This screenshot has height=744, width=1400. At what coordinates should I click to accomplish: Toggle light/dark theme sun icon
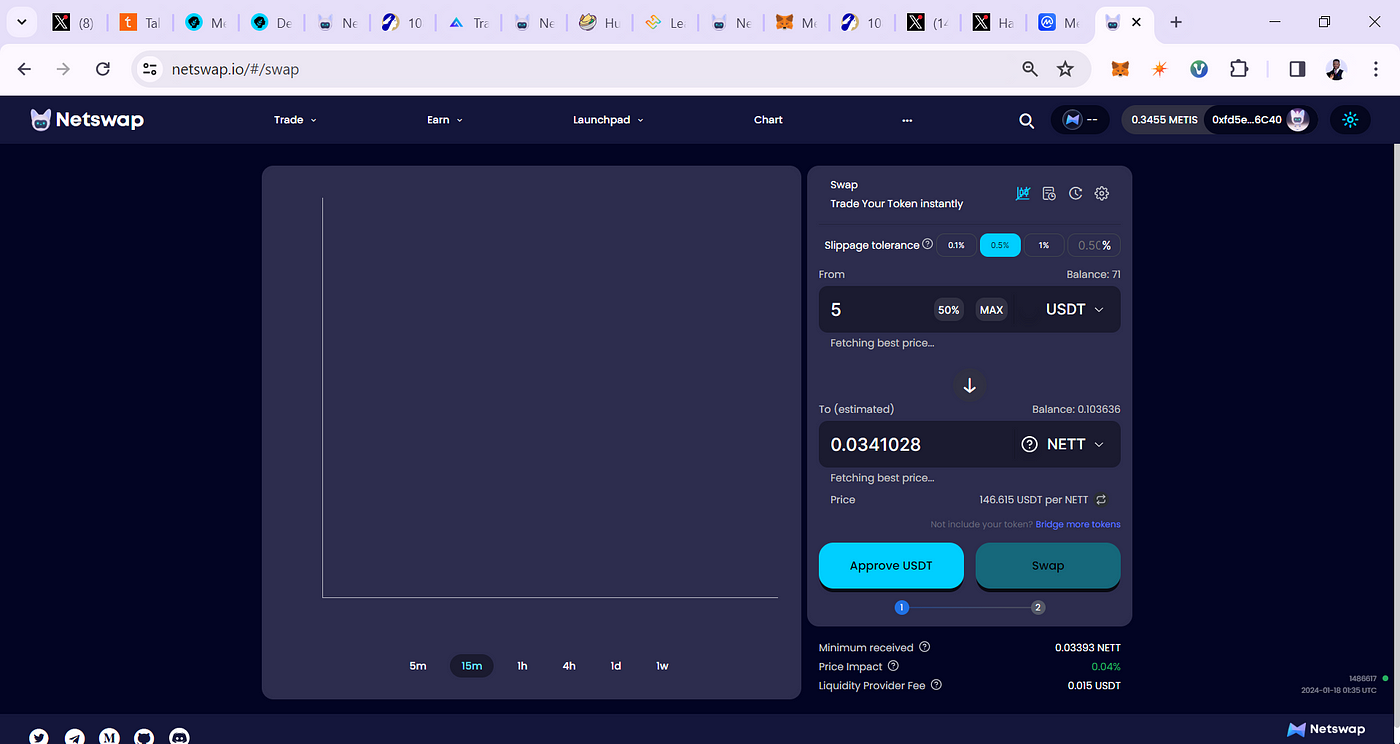[1350, 120]
